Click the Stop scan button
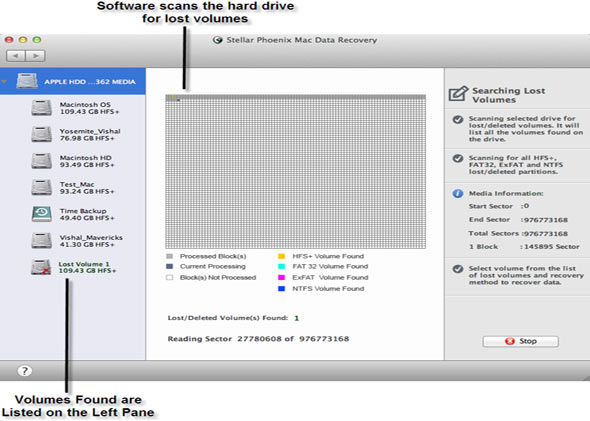Image resolution: width=590 pixels, height=421 pixels. [x=521, y=341]
